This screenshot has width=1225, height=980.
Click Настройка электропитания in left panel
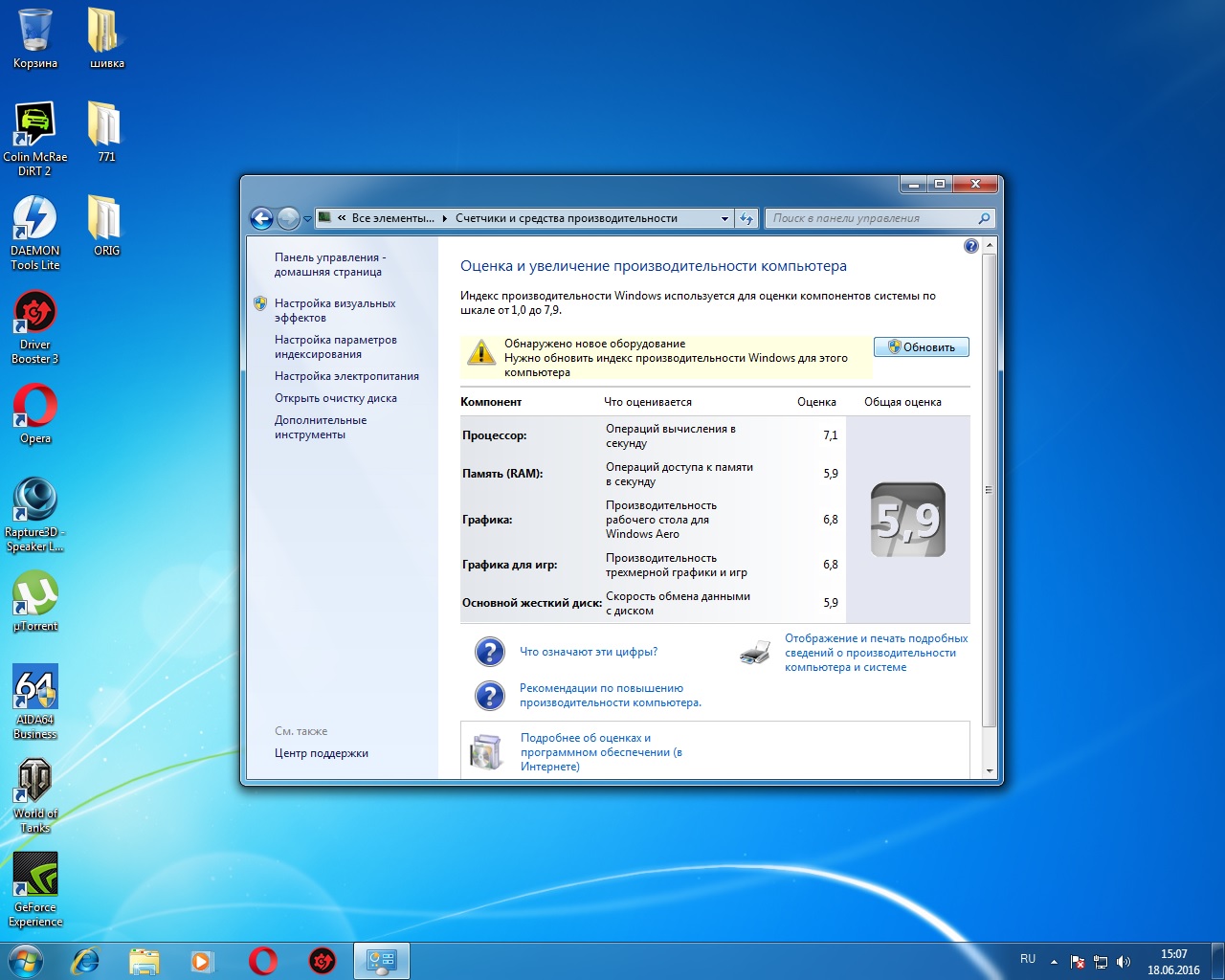click(346, 376)
